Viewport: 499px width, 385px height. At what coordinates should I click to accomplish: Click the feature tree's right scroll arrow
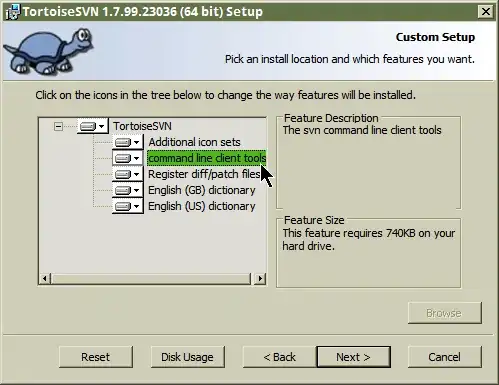tap(260, 278)
